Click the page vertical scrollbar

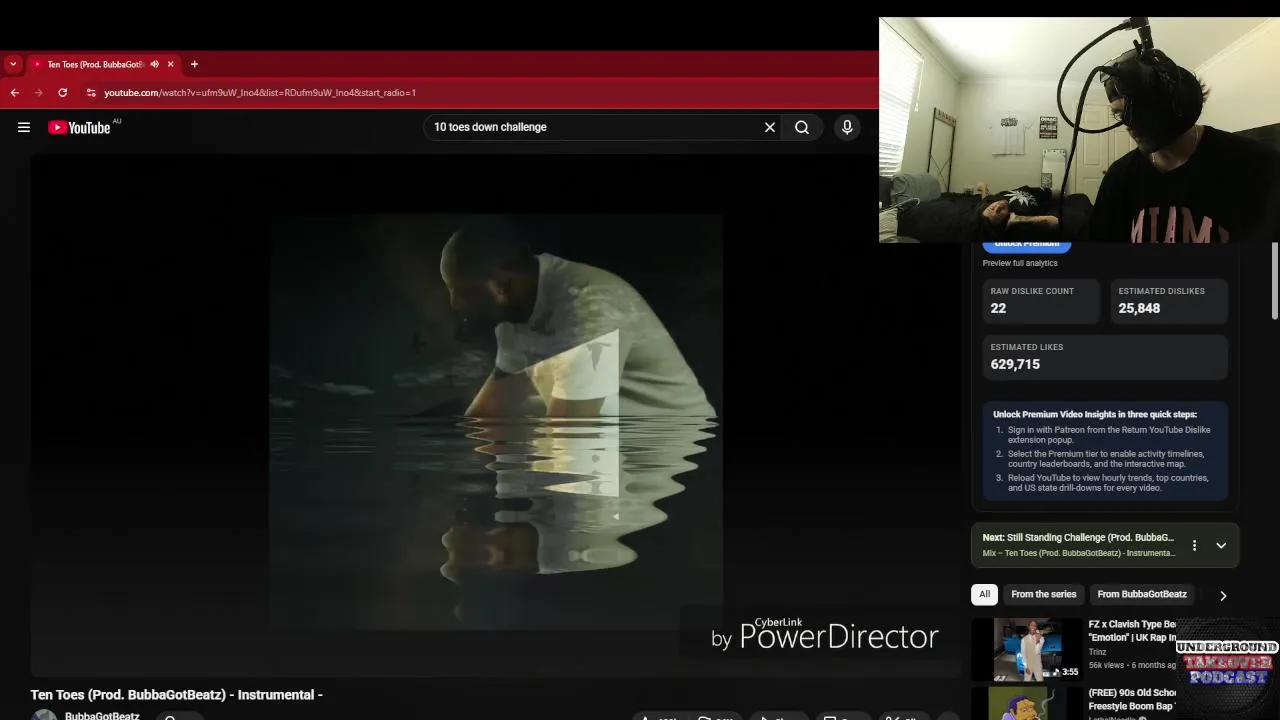pos(1274,280)
